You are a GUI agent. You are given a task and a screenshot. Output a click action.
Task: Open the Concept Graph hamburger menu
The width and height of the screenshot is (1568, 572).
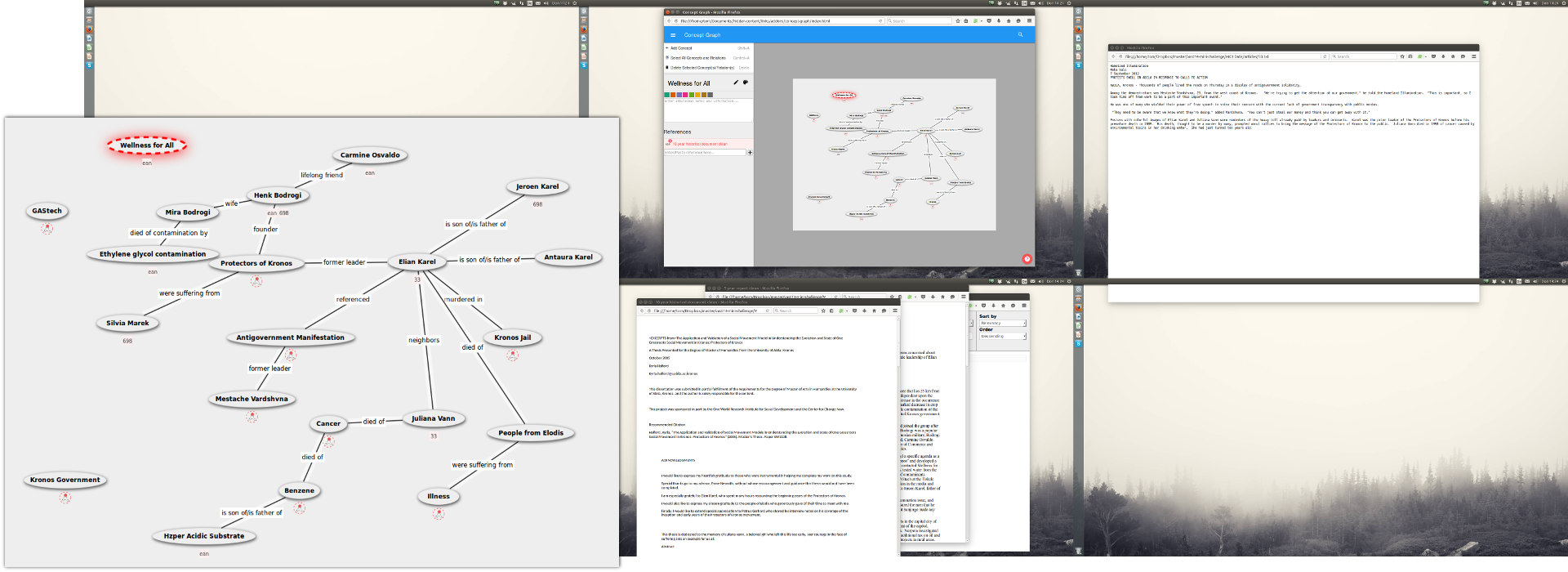673,35
